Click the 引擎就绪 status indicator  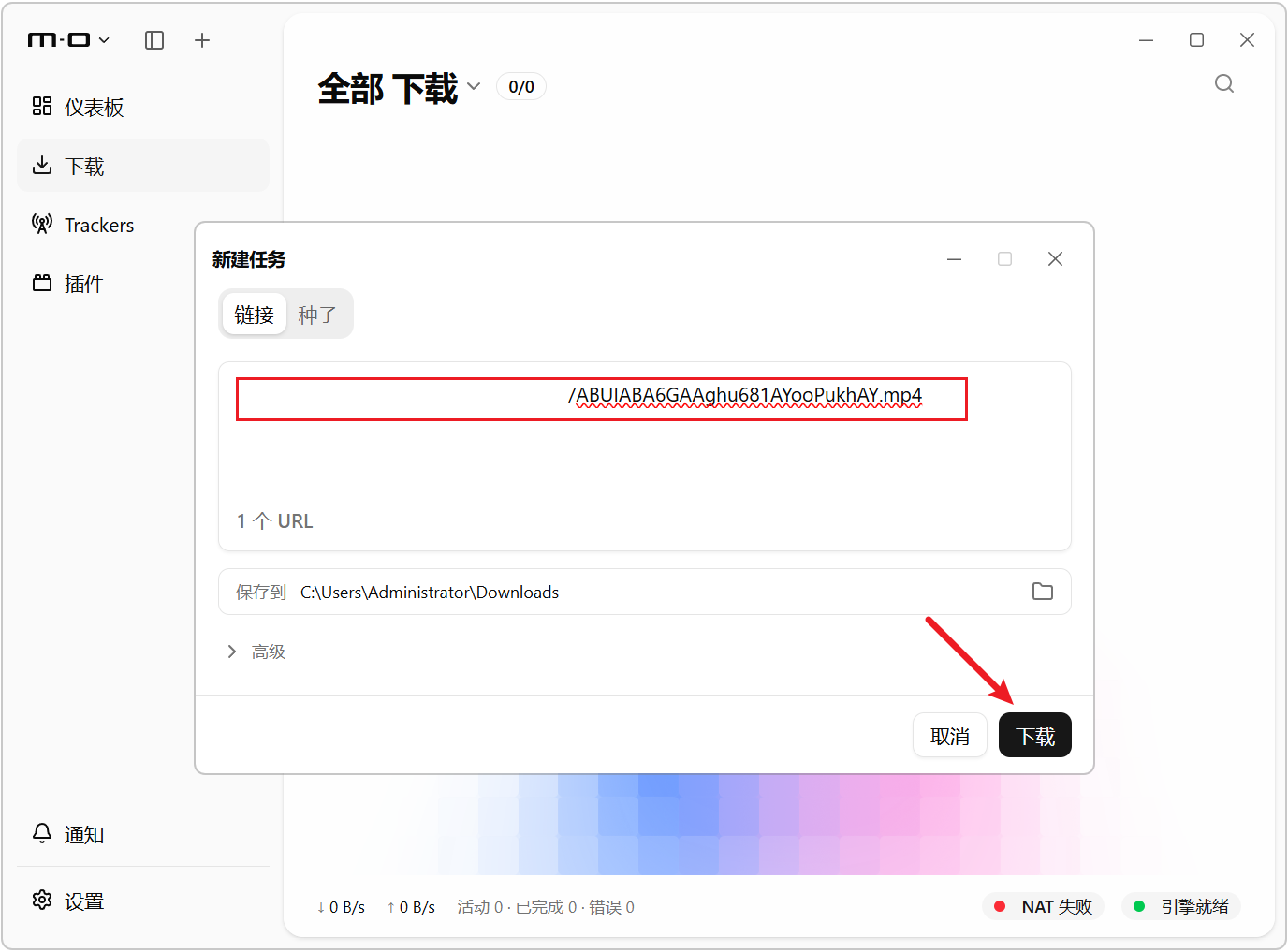[1181, 906]
